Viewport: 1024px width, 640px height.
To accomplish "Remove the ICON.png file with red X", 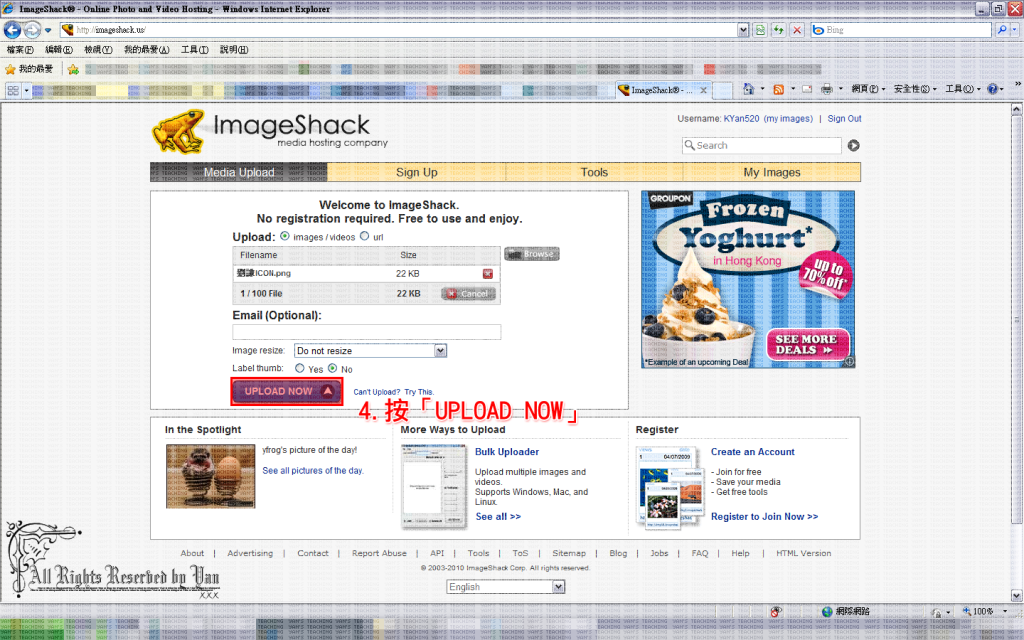I will (x=487, y=274).
